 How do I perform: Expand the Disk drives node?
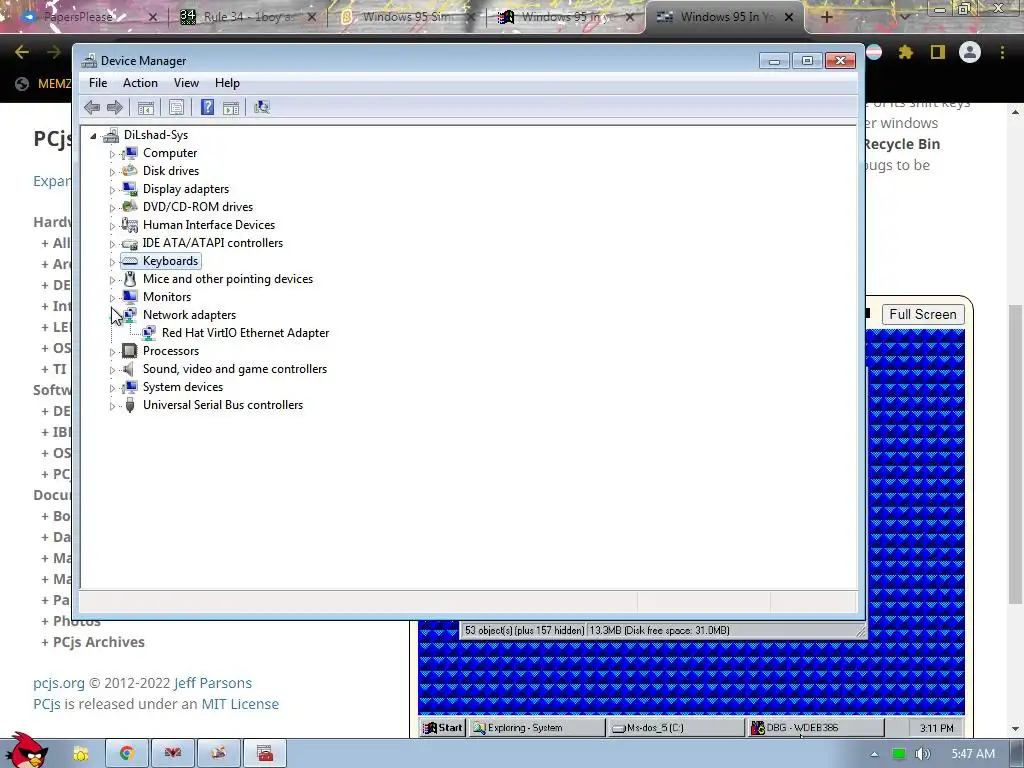click(112, 172)
